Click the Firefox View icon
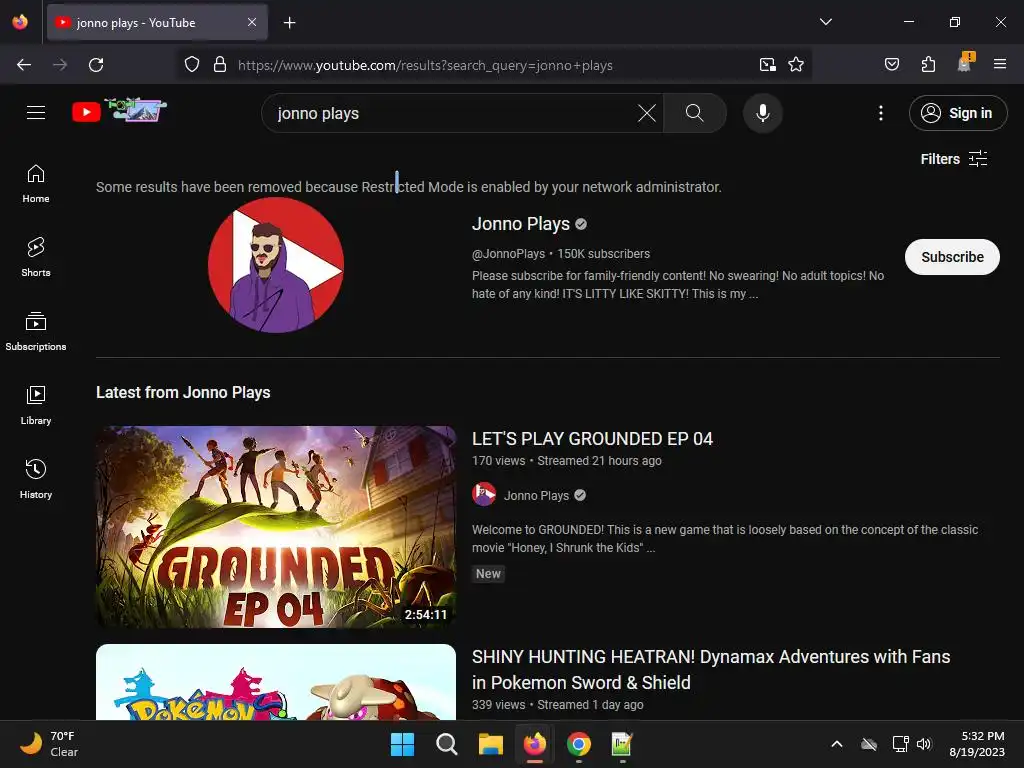 [x=20, y=22]
